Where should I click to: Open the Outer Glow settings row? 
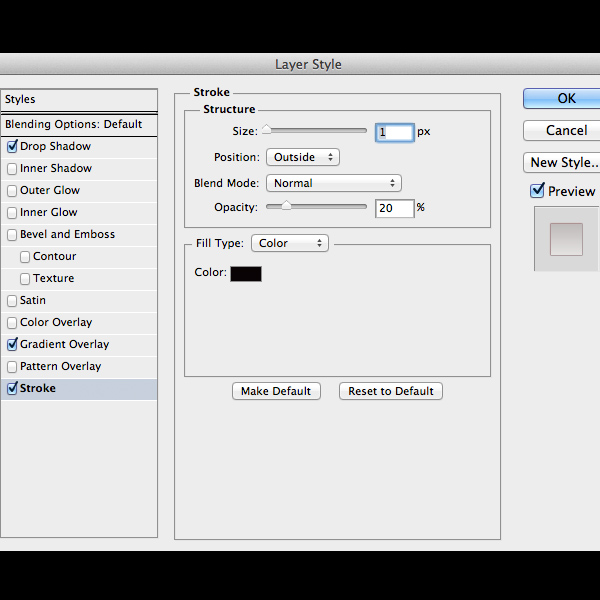pos(79,191)
